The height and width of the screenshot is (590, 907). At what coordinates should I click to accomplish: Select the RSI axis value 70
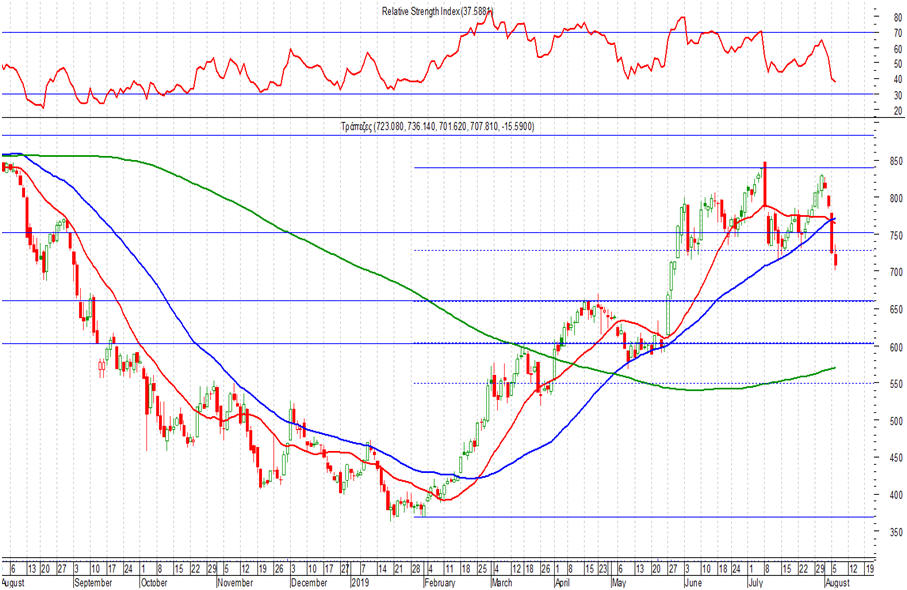[898, 34]
